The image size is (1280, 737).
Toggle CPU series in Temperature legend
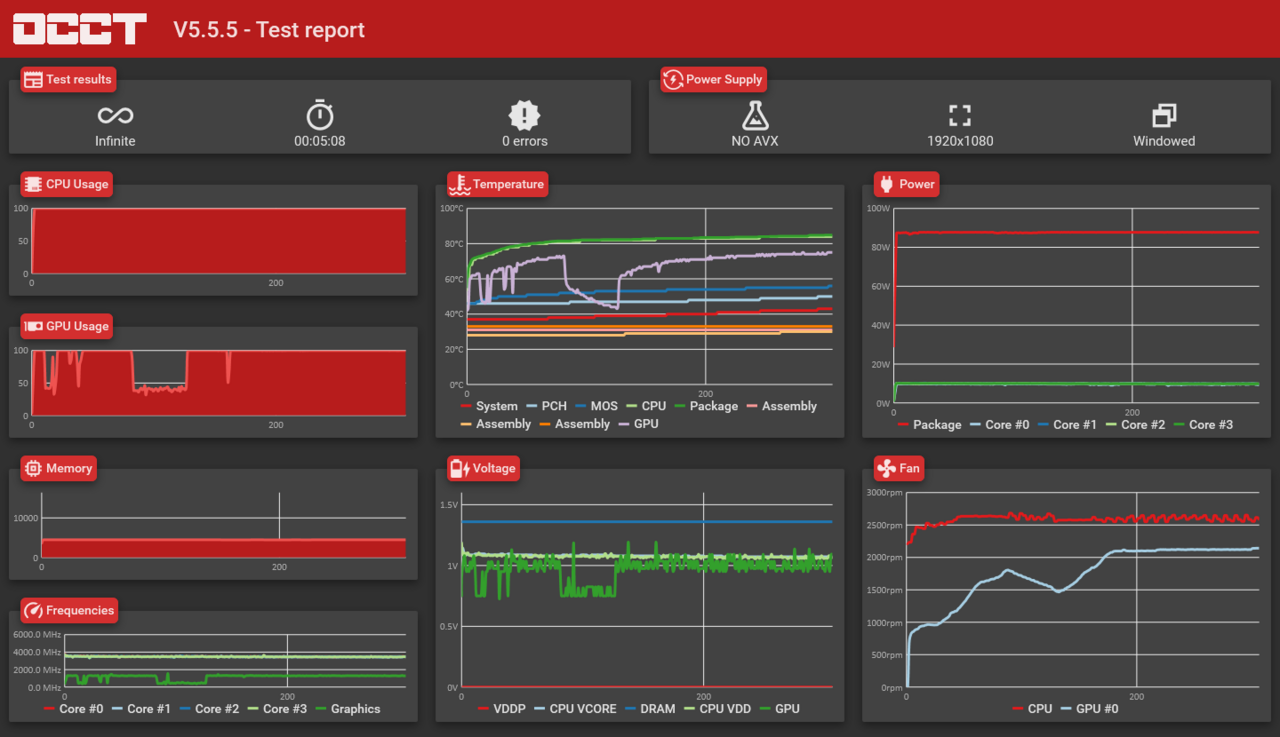(646, 406)
